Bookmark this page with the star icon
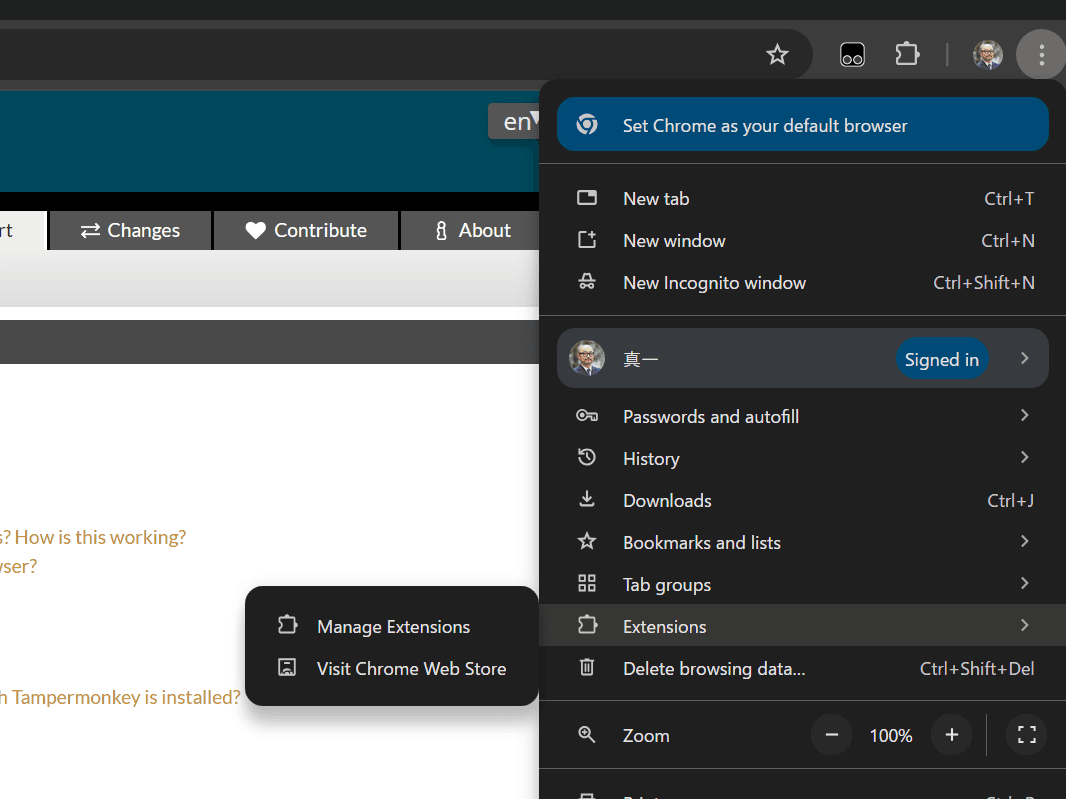 [777, 55]
